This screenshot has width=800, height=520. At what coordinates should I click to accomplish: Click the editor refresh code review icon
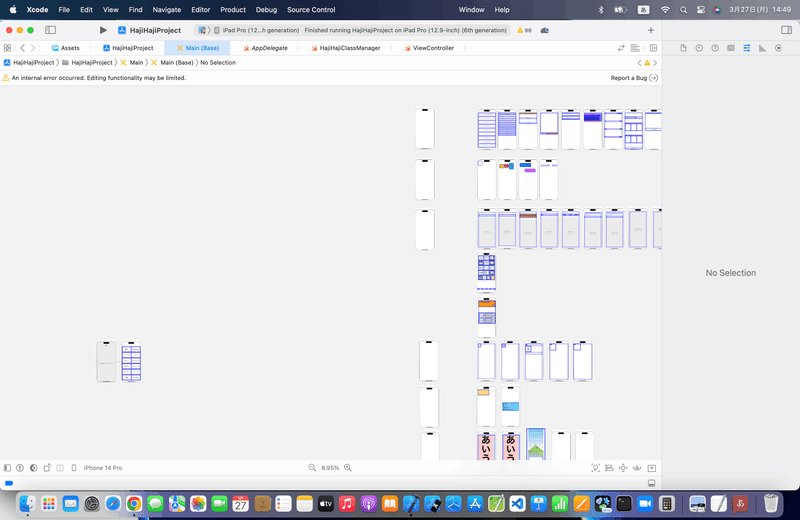621,48
